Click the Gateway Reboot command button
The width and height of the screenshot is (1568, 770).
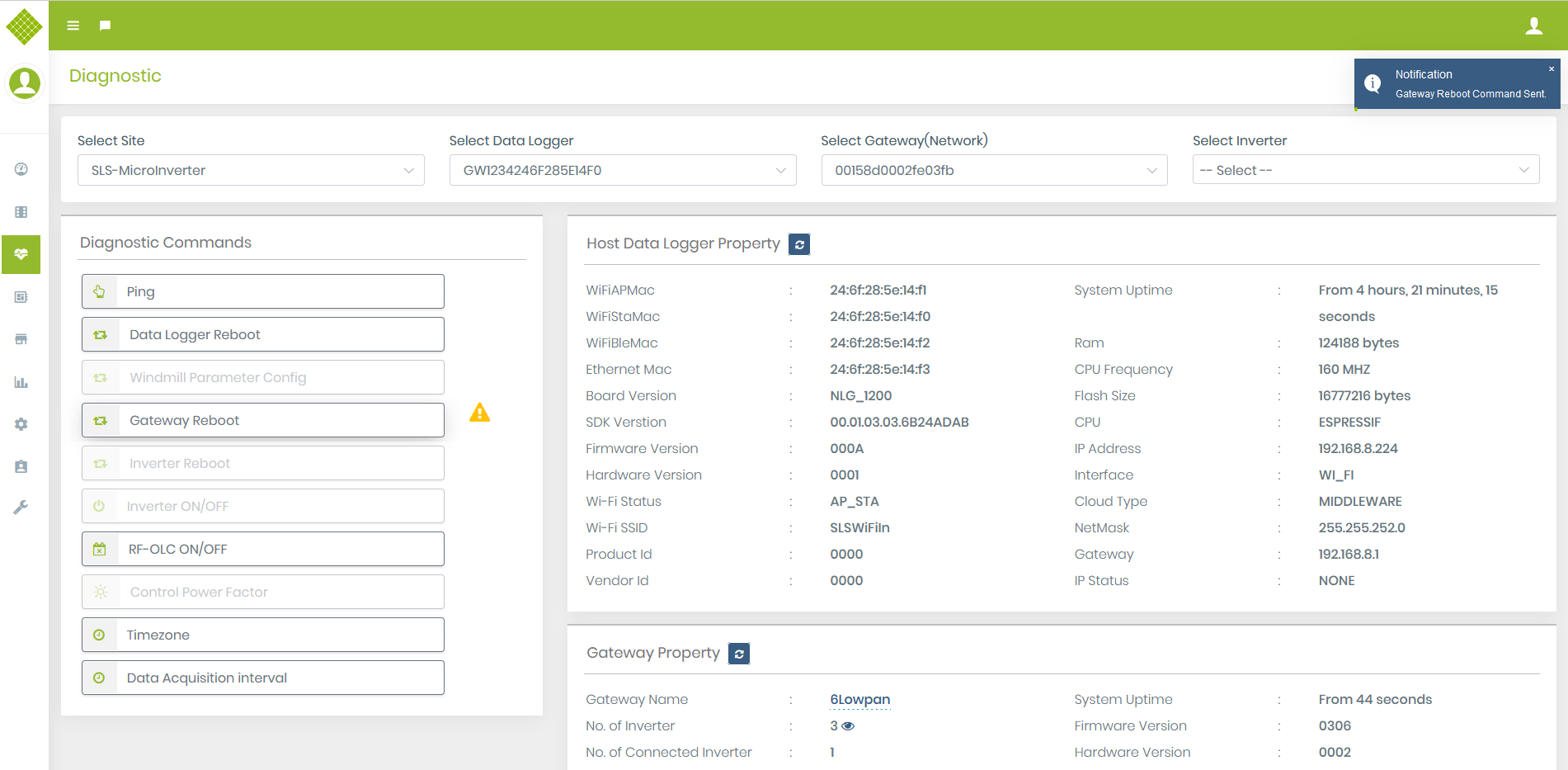coord(263,420)
